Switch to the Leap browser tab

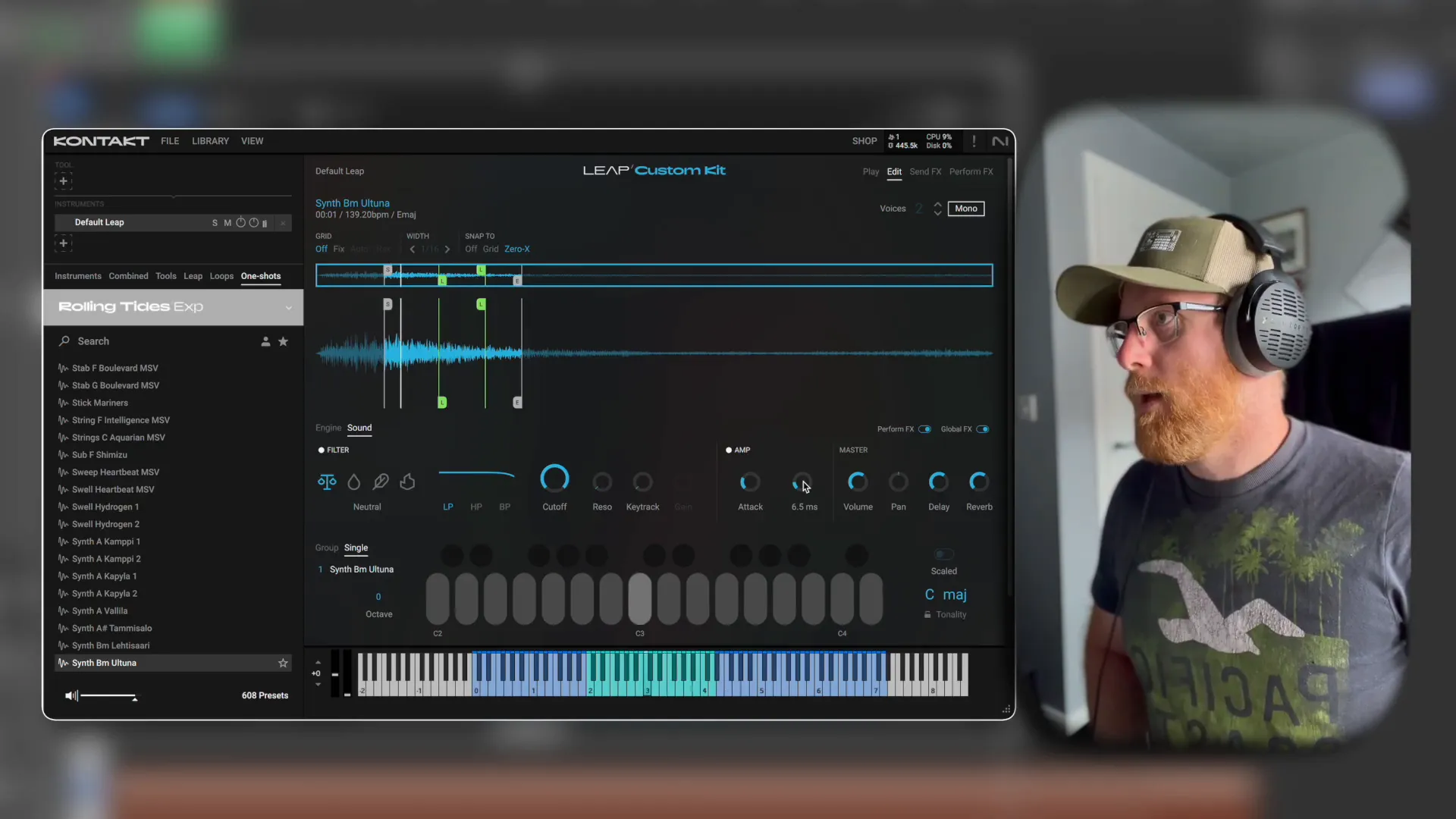pyautogui.click(x=193, y=276)
